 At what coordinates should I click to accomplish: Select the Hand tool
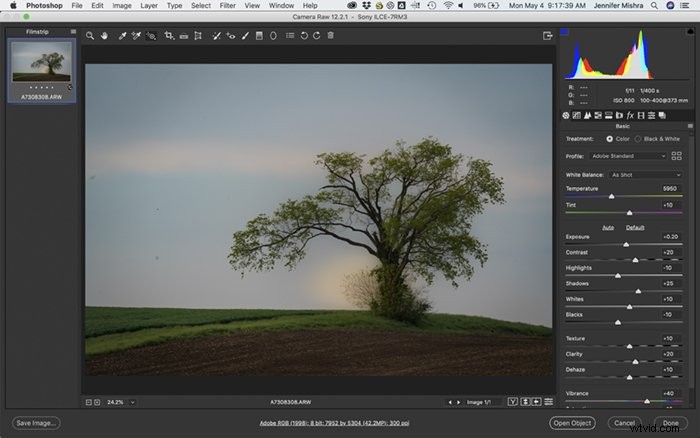(104, 36)
